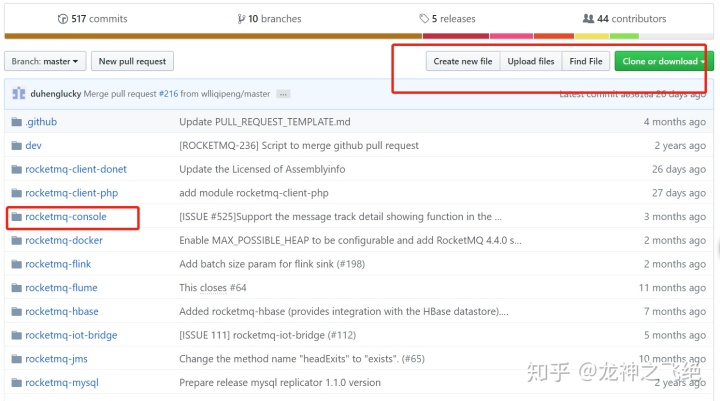720x401 pixels.
Task: Click commit message 'Added rocketmq-hbase'
Action: click(343, 311)
